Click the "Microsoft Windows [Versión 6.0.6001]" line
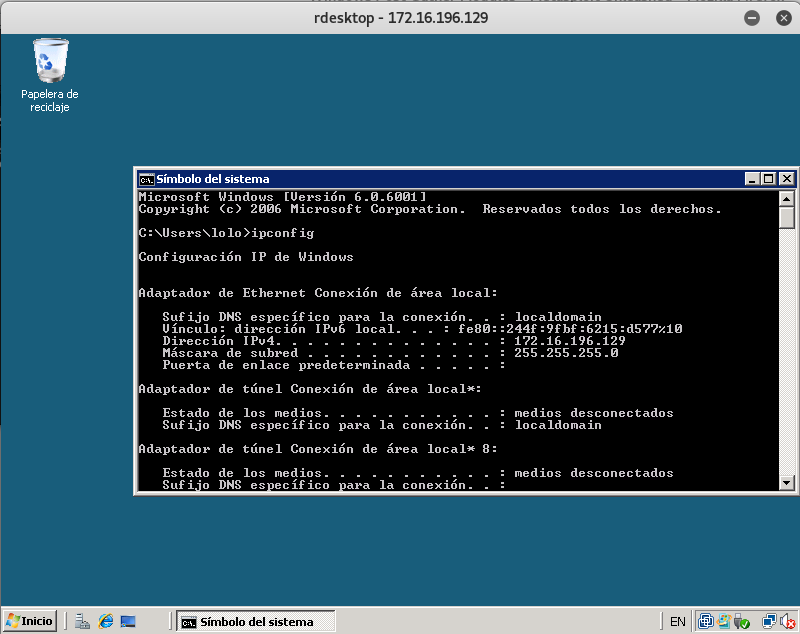Image resolution: width=800 pixels, height=634 pixels. coord(282,197)
